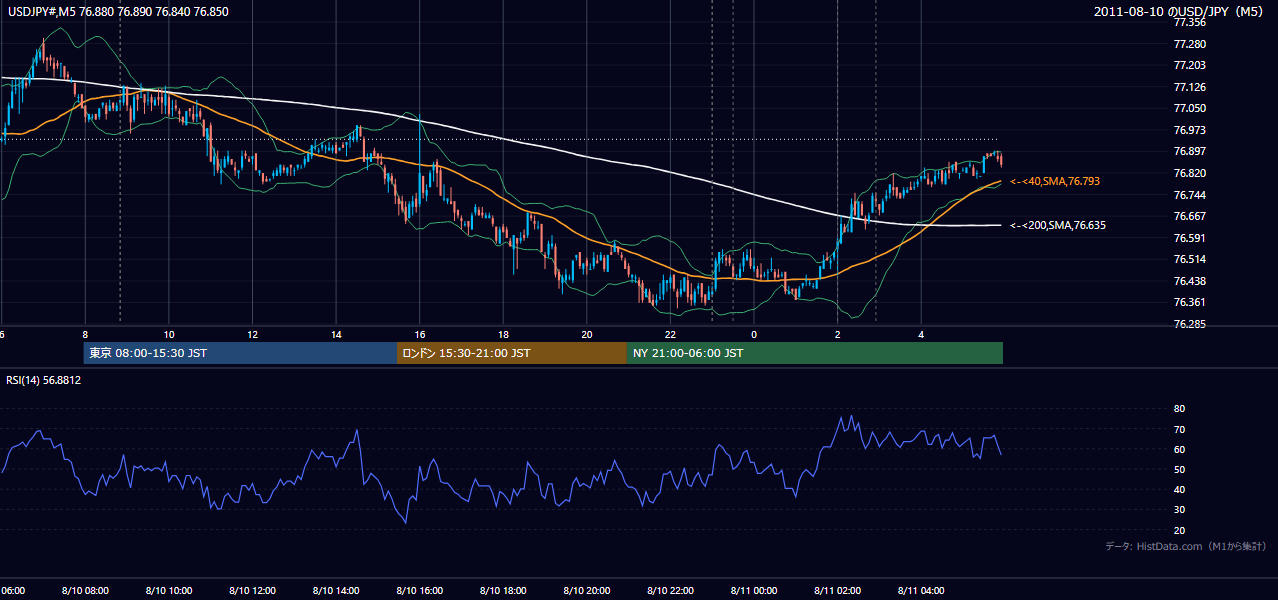Image resolution: width=1278 pixels, height=600 pixels.
Task: Click hour label 16 below the price chart
Action: tap(420, 335)
